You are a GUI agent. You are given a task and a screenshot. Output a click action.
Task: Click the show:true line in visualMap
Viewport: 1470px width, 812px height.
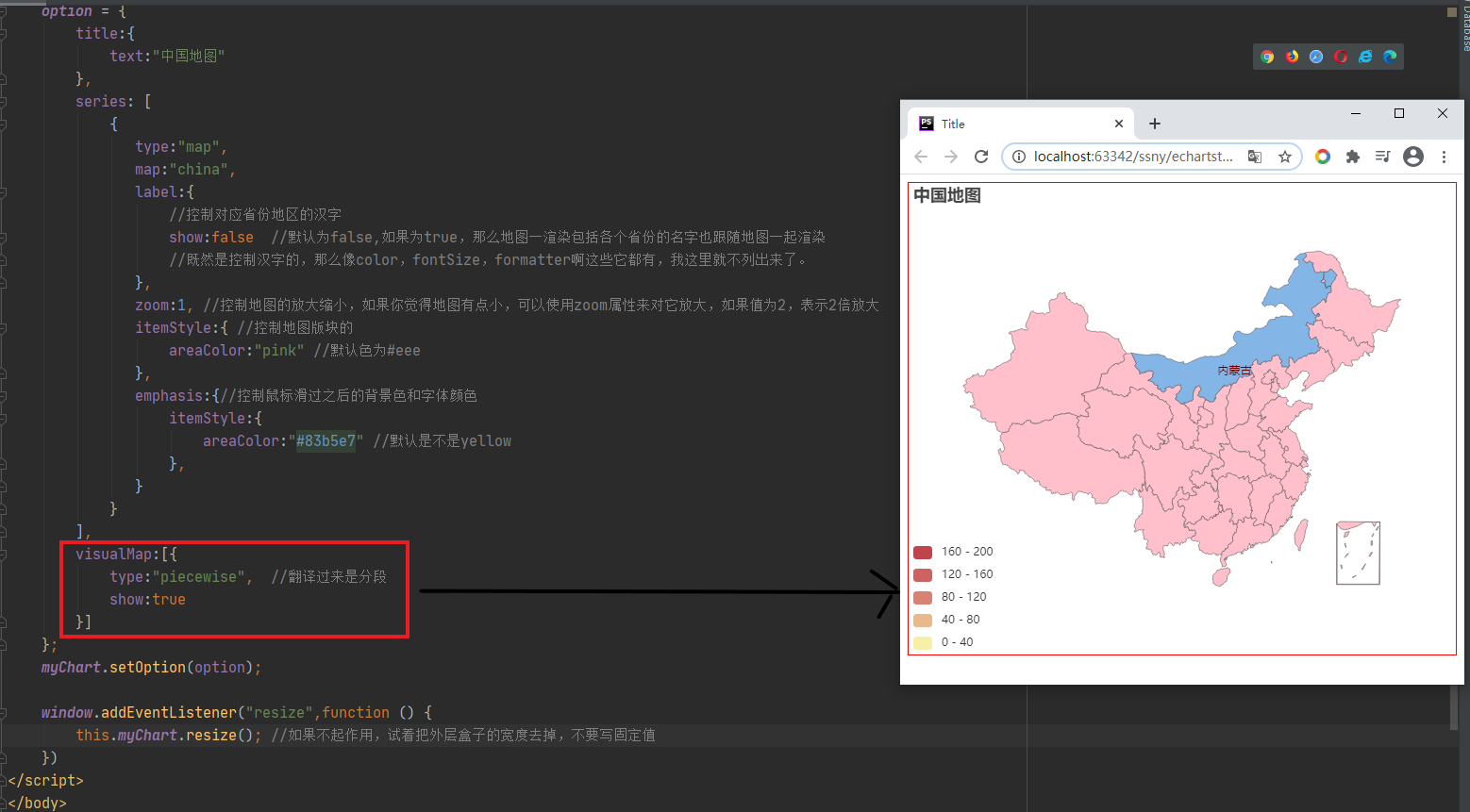pyautogui.click(x=147, y=599)
